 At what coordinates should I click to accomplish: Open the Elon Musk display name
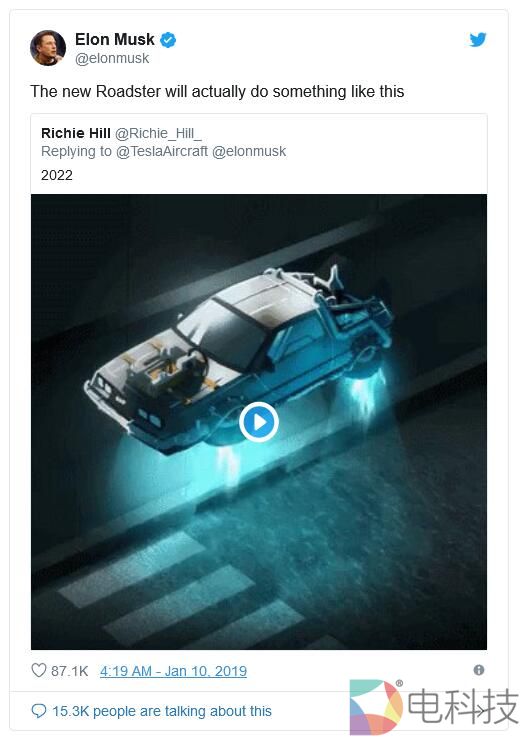[115, 39]
